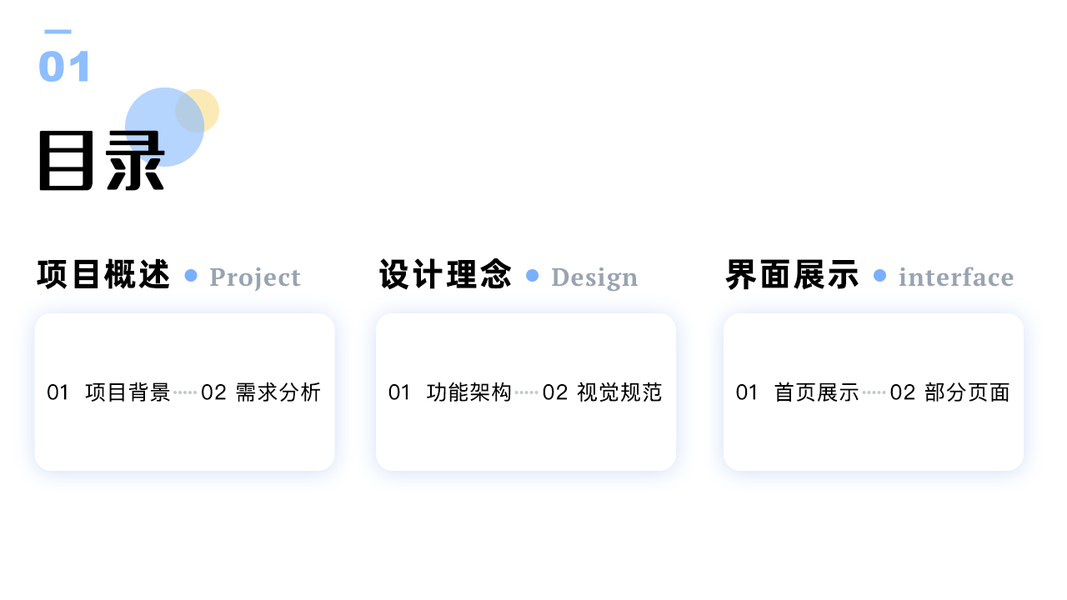Jump to 02 视觉规范 entry
Viewport: 1067px width, 600px height.
(602, 393)
